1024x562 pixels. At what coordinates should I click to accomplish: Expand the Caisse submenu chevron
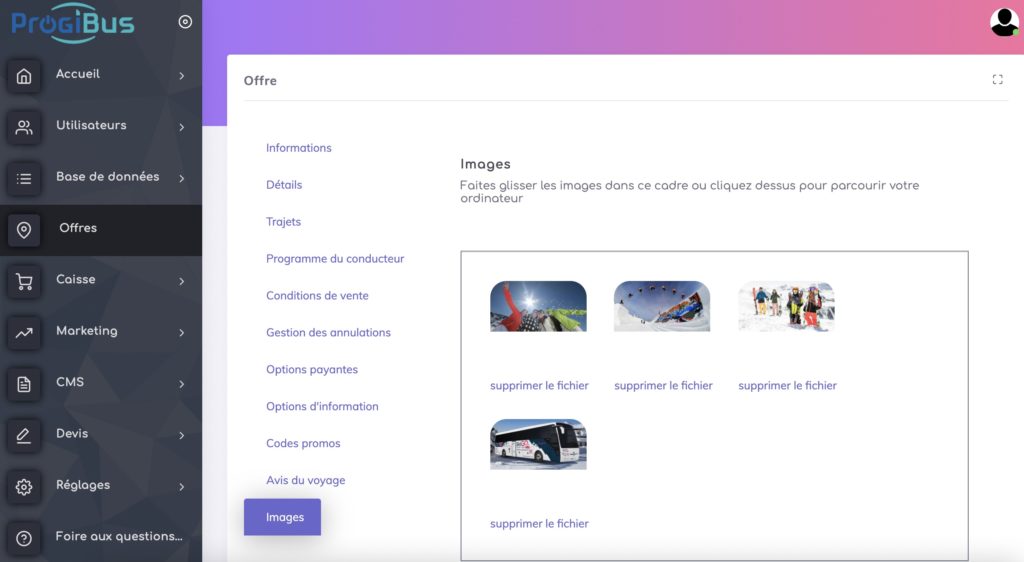click(x=182, y=281)
